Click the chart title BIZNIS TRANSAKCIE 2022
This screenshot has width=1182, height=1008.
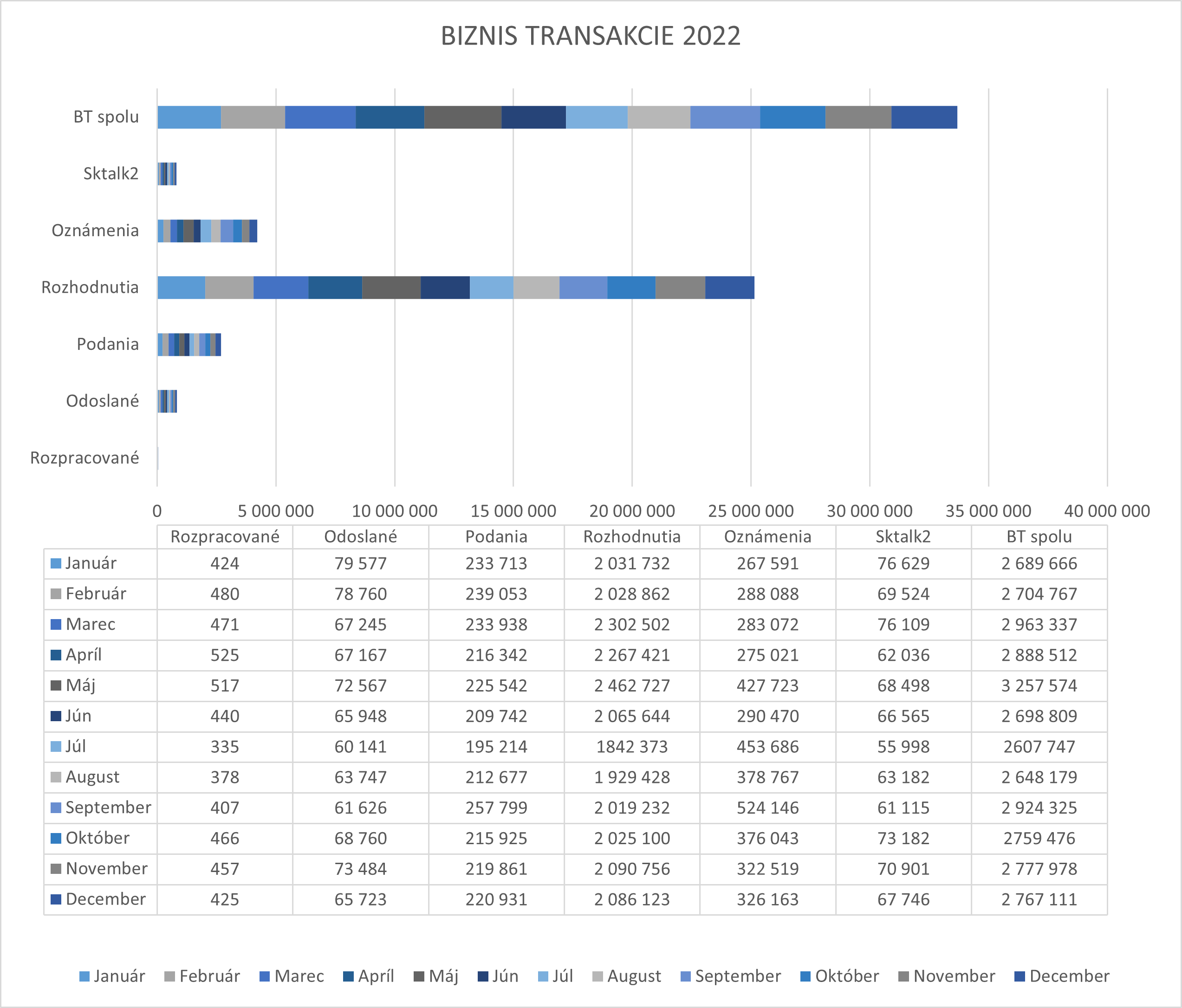click(x=591, y=36)
